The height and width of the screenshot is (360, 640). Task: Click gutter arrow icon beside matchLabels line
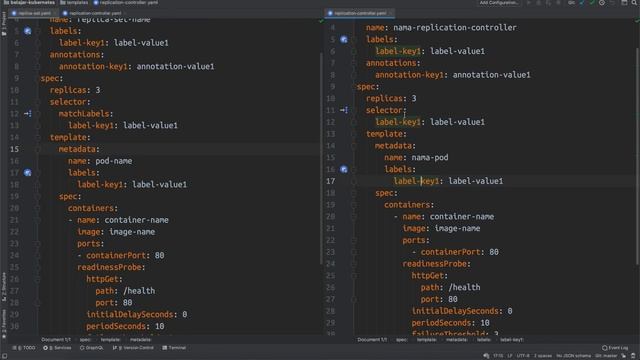(x=27, y=113)
